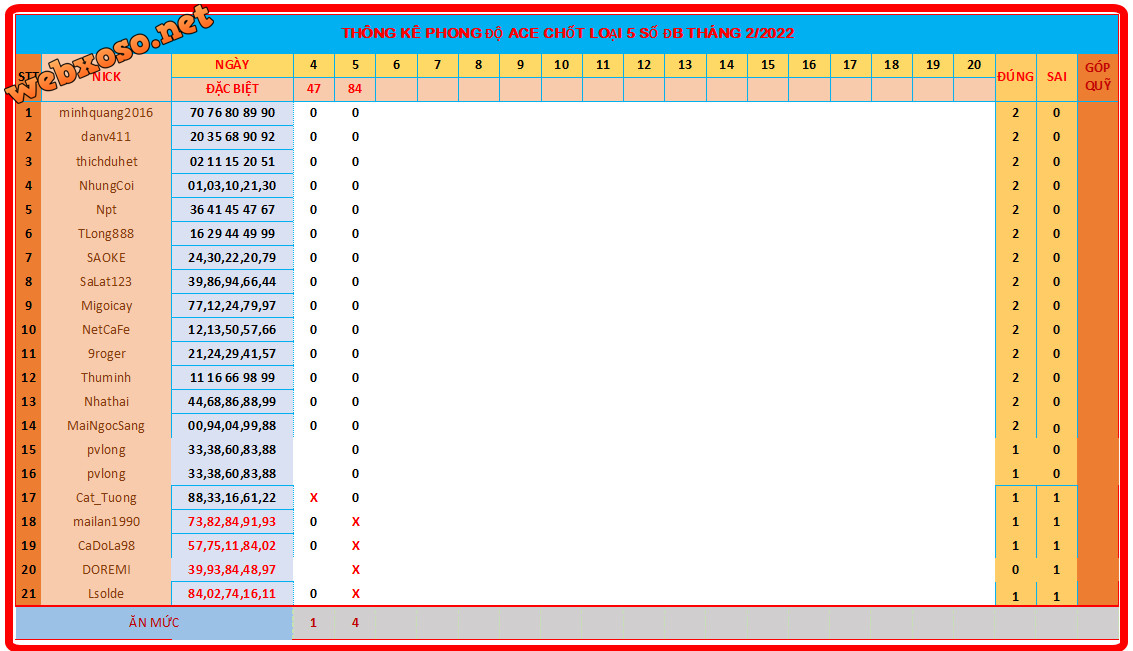Select the NGÀY header cell

(232, 64)
